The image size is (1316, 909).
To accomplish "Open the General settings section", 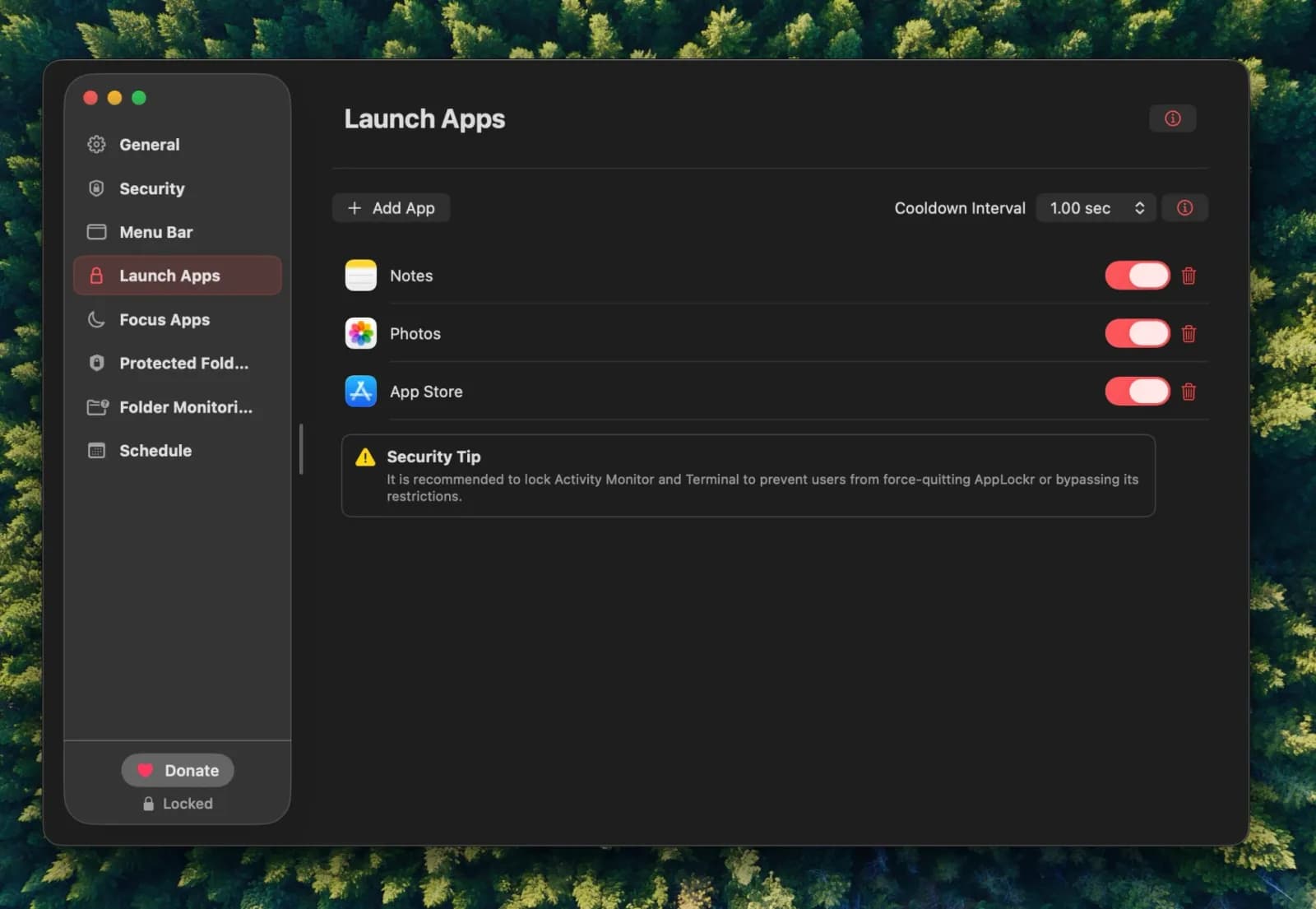I will tap(177, 145).
